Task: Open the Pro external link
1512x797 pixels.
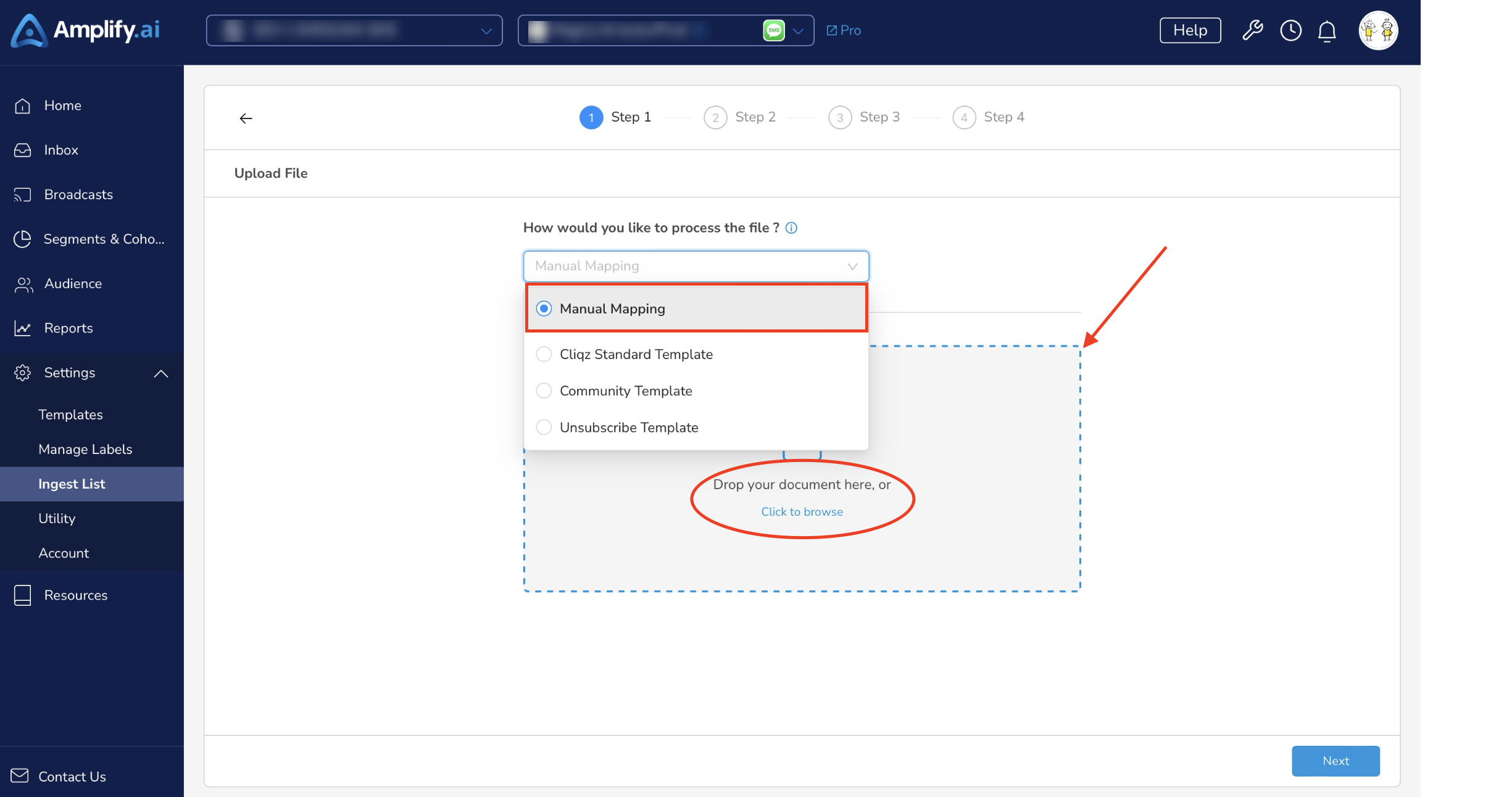Action: click(x=844, y=30)
